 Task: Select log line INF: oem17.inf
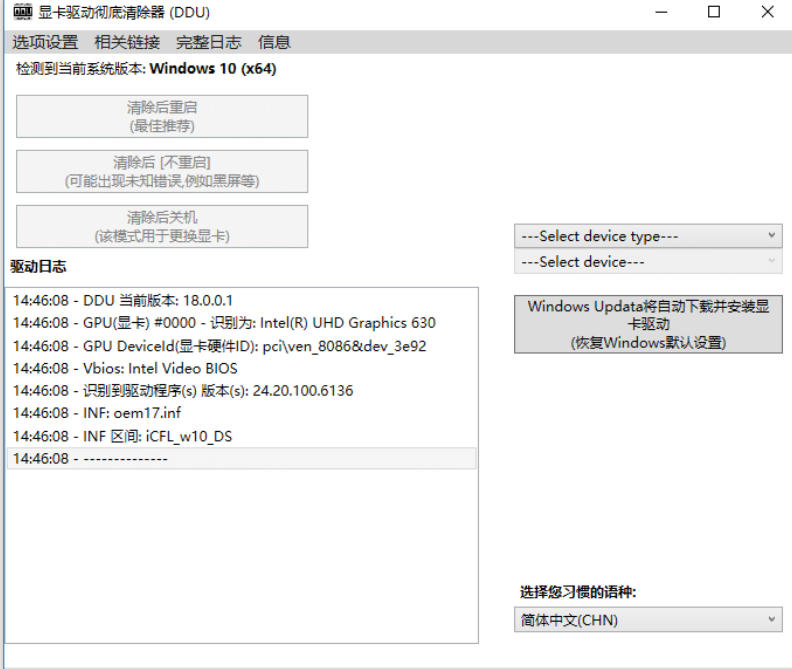(x=241, y=413)
